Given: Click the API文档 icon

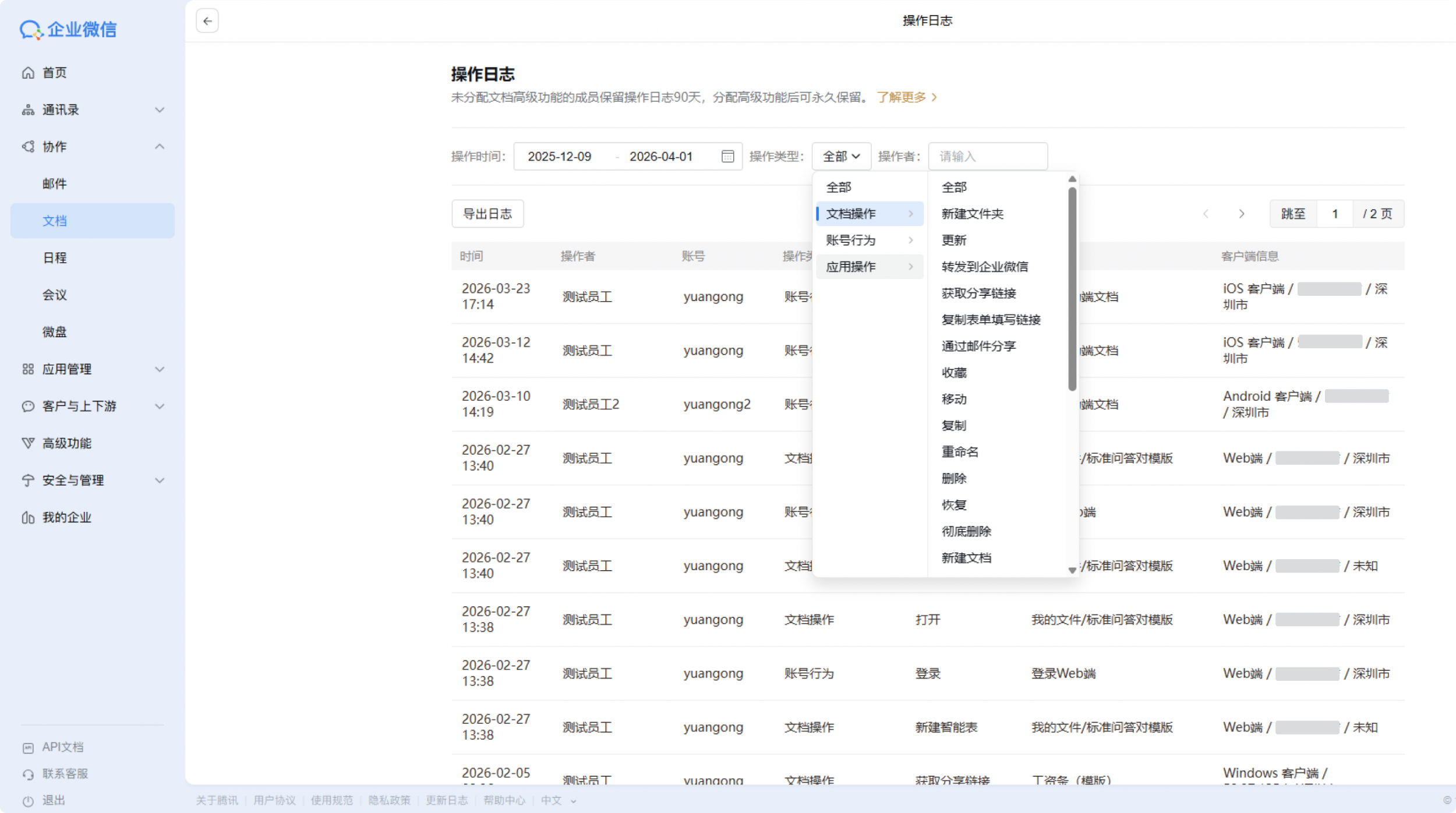Looking at the screenshot, I should [28, 748].
